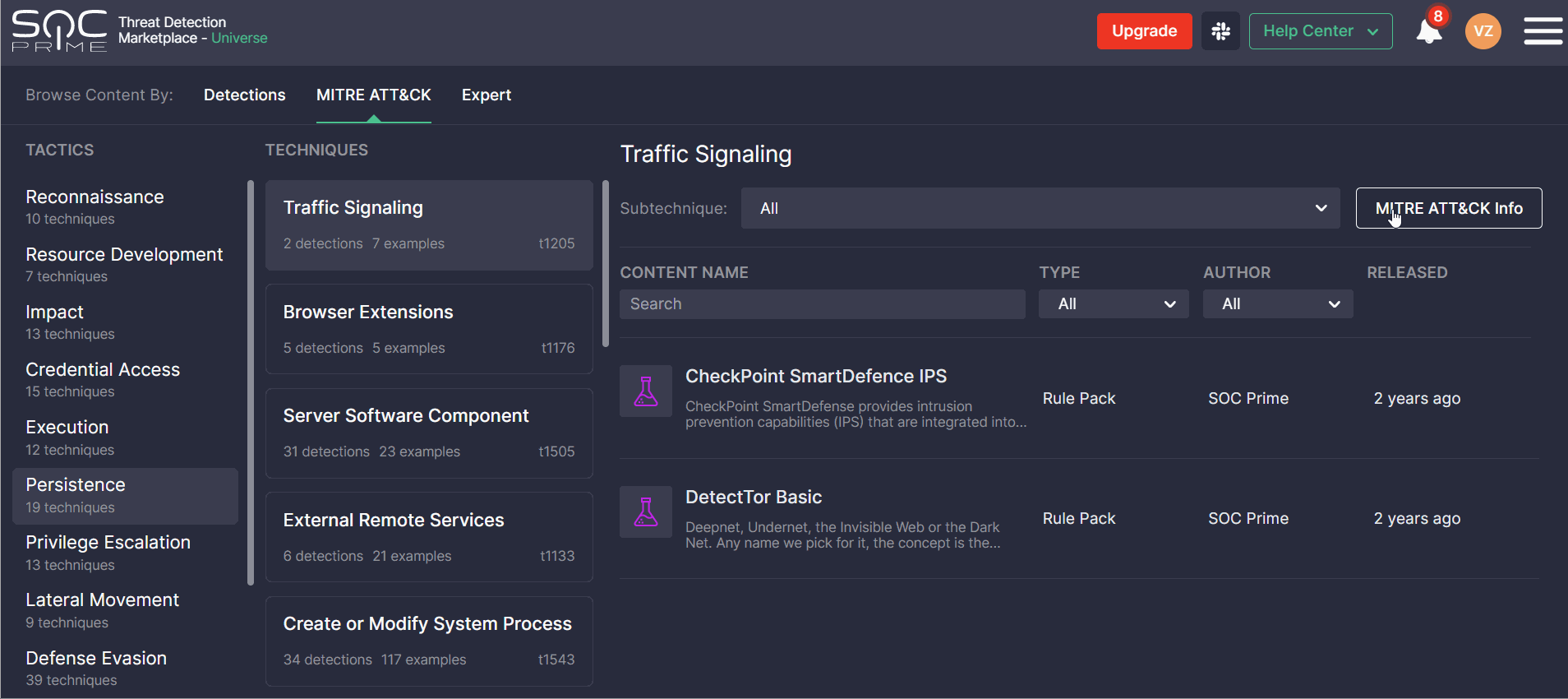Open the Author filter dropdown

1277,304
